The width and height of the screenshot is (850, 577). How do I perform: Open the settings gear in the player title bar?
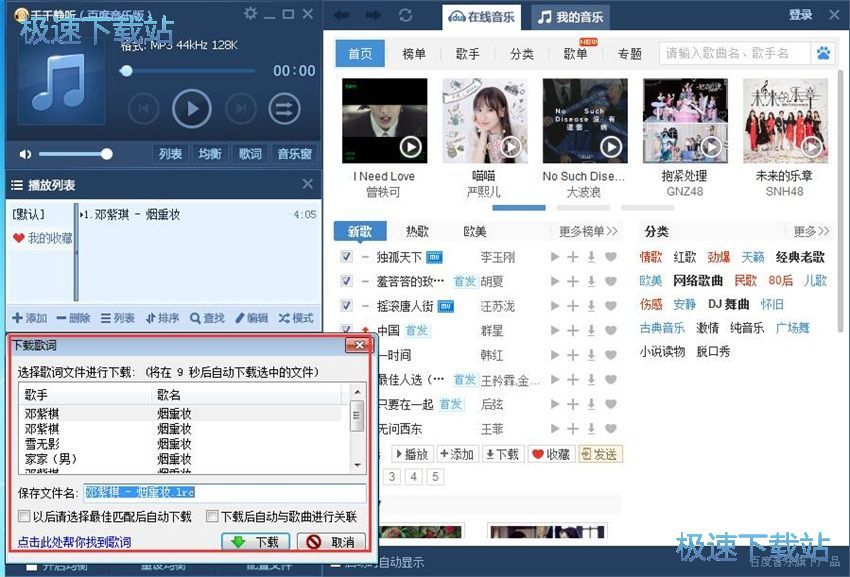pos(250,13)
